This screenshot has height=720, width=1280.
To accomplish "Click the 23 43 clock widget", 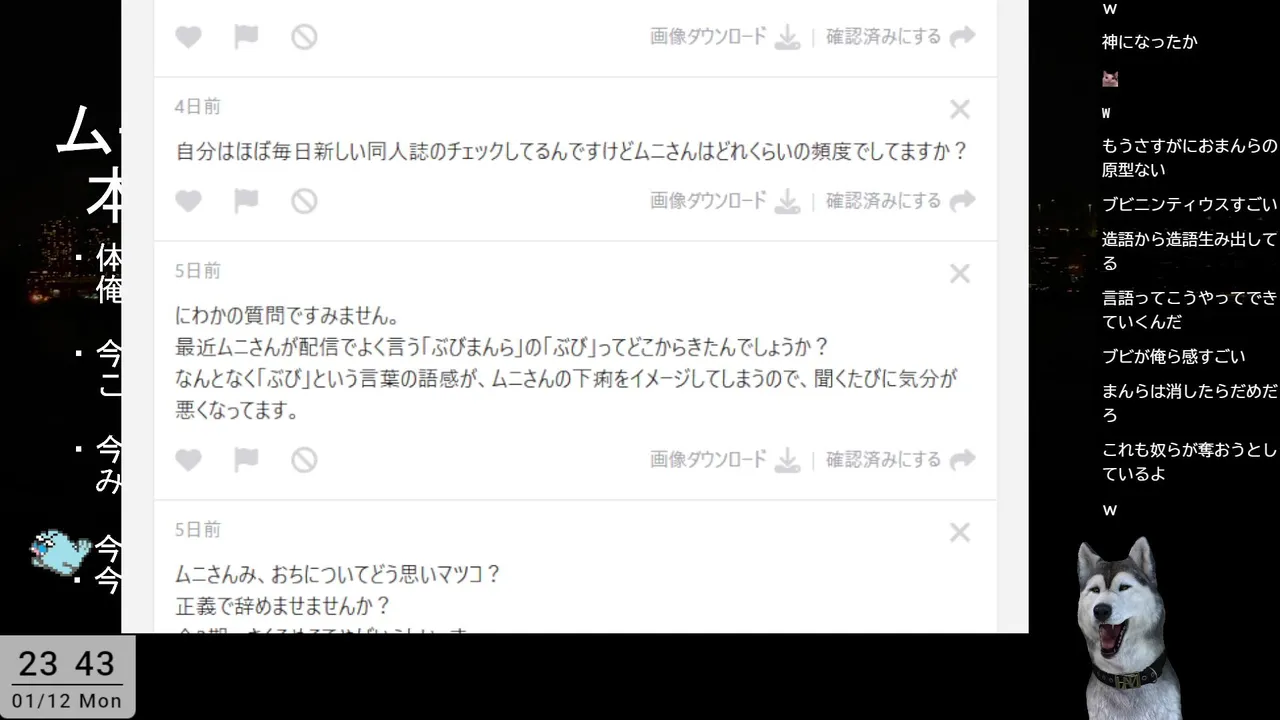I will pos(67,677).
